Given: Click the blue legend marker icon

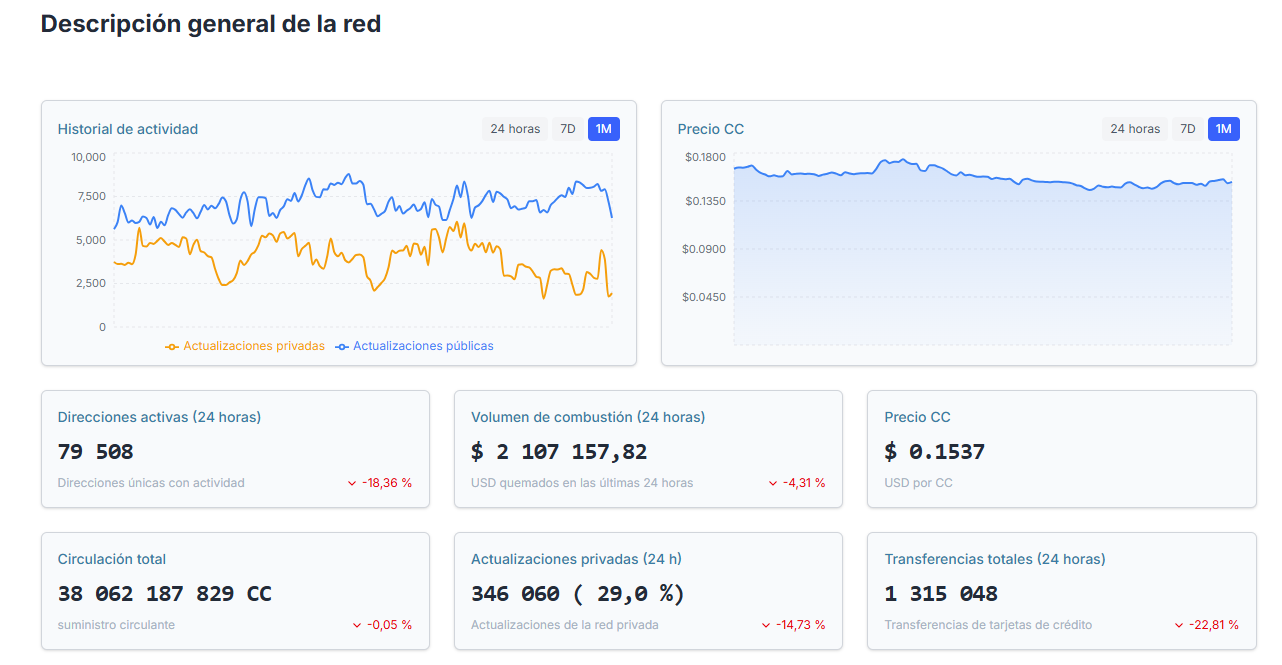Looking at the screenshot, I should pyautogui.click(x=342, y=347).
